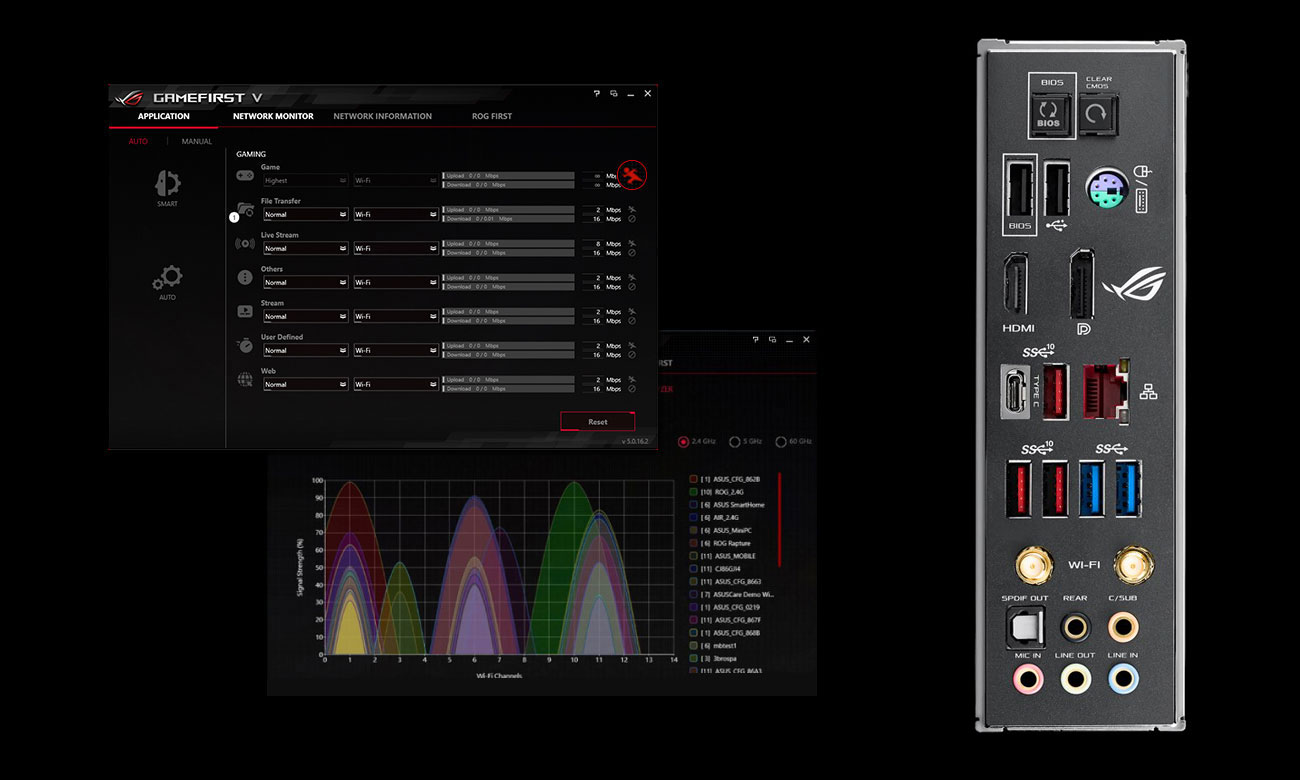This screenshot has width=1300, height=780.
Task: Click the boost runner icon in Web row
Action: coord(632,380)
